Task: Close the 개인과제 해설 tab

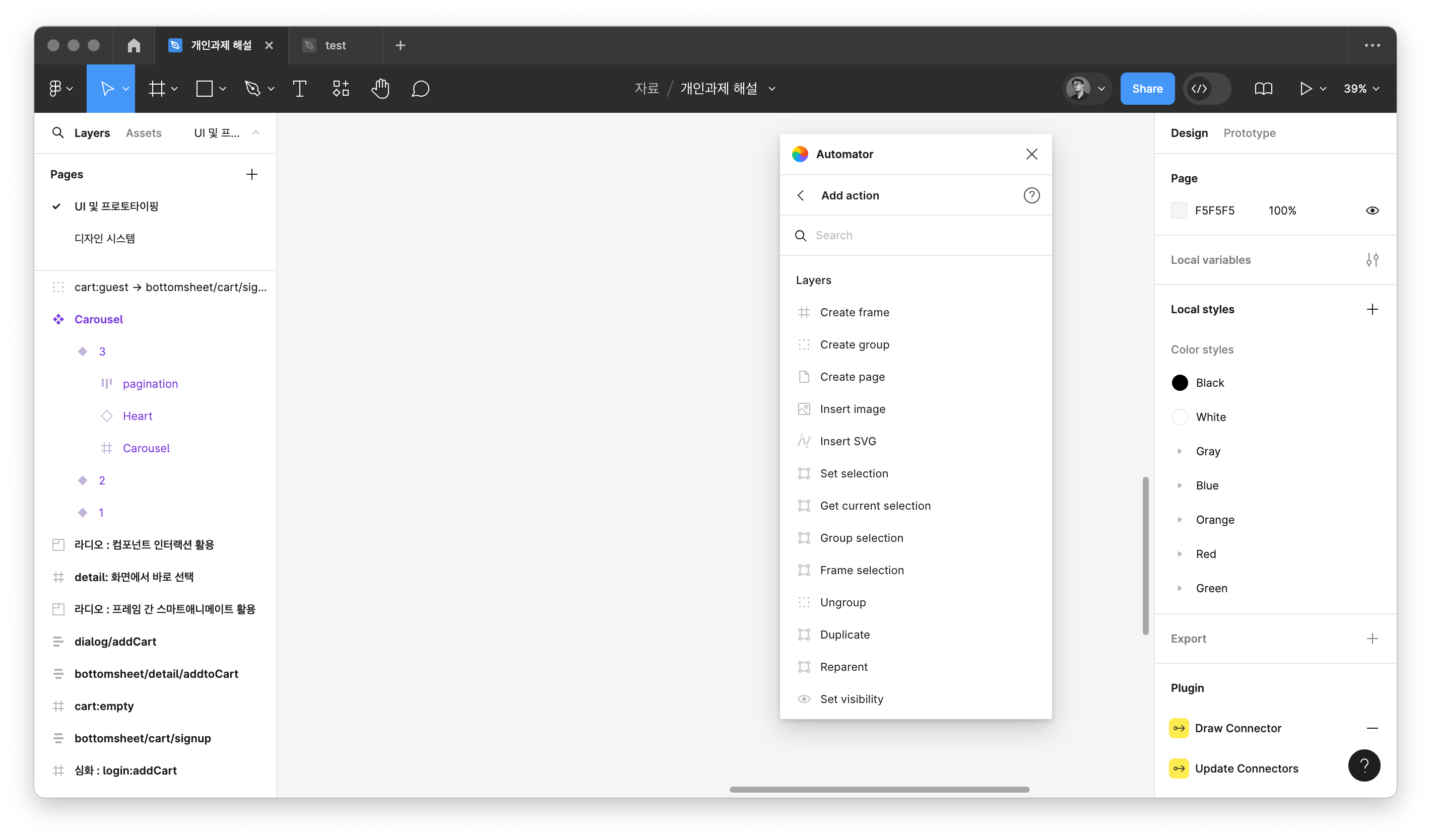Action: 269,45
